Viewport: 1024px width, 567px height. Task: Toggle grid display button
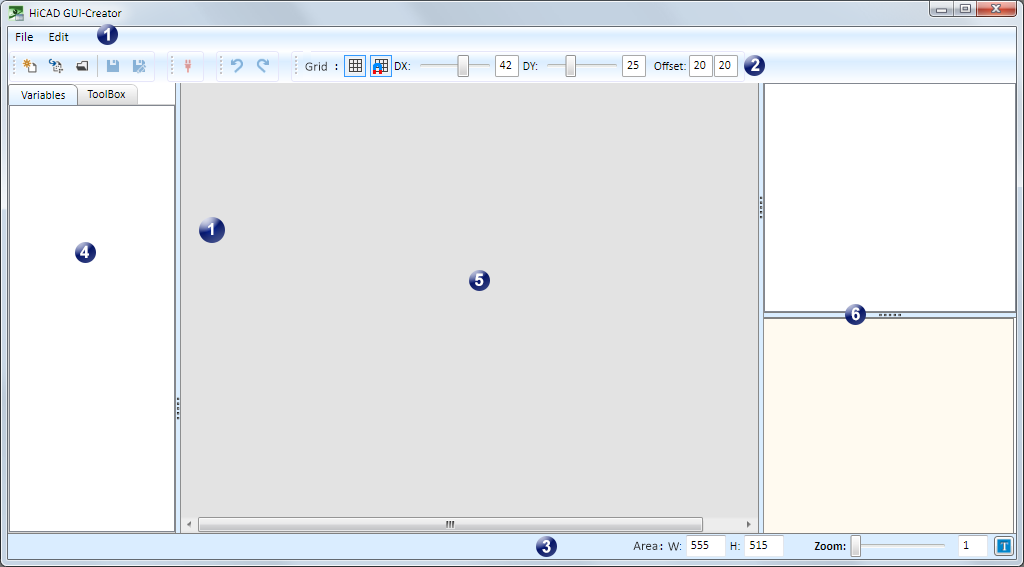(355, 66)
